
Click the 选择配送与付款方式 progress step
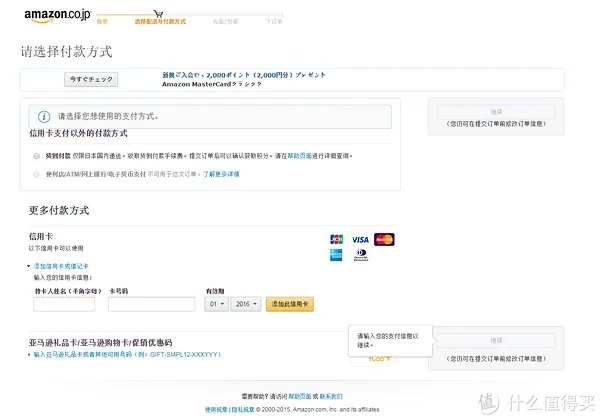coord(160,22)
